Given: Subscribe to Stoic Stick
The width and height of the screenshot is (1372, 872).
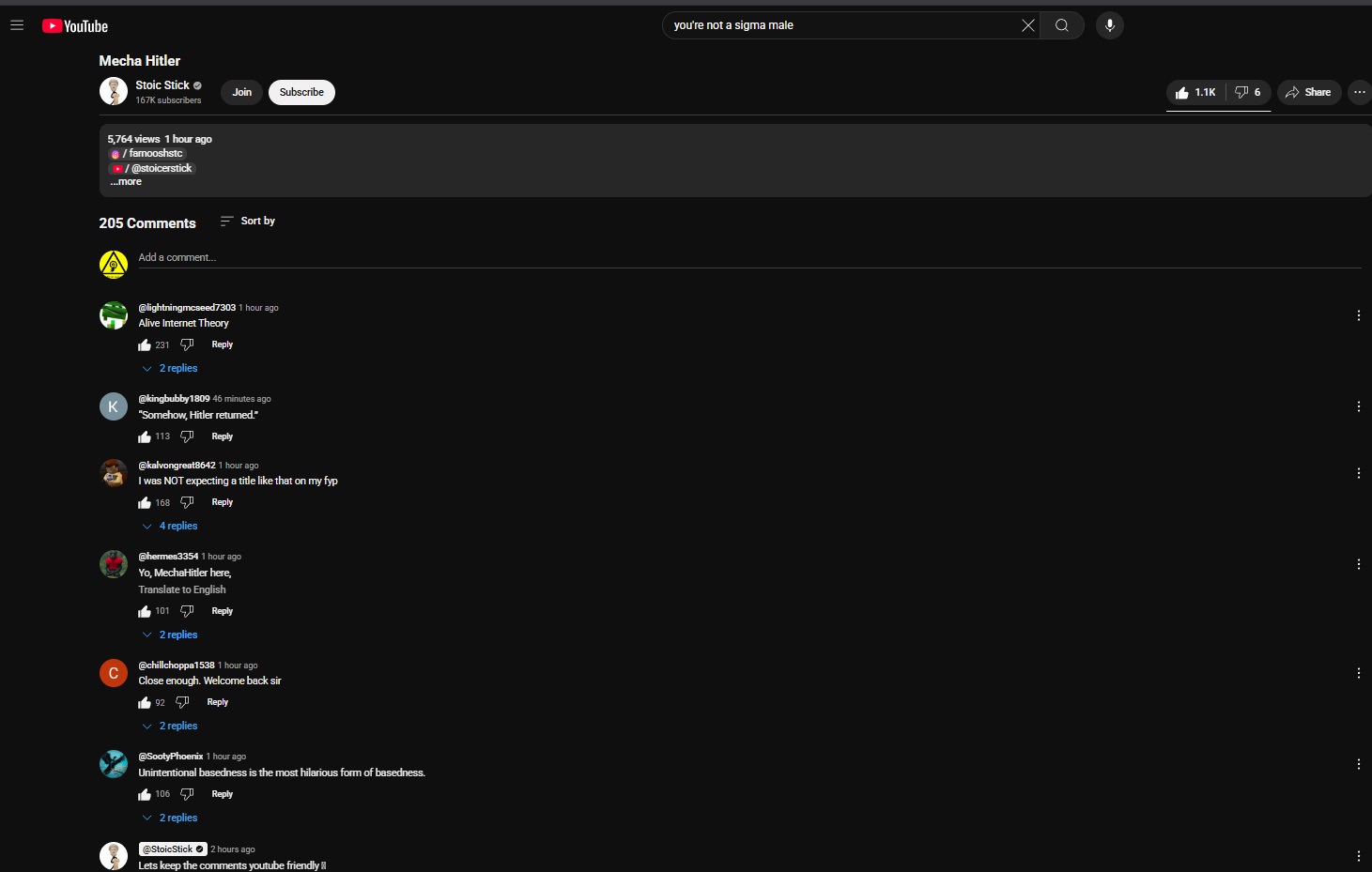Looking at the screenshot, I should [x=301, y=92].
